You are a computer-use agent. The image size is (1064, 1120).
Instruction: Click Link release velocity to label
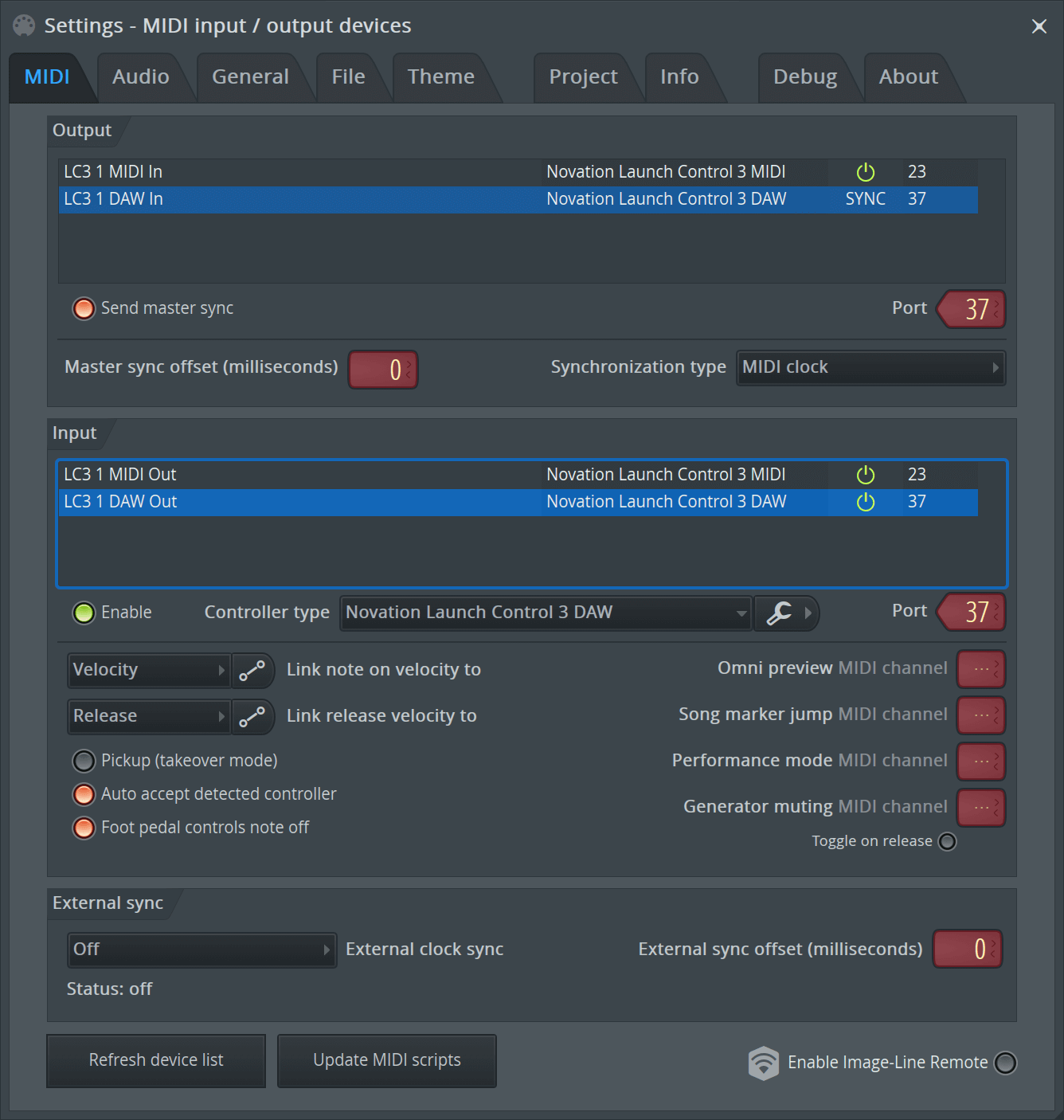(381, 716)
